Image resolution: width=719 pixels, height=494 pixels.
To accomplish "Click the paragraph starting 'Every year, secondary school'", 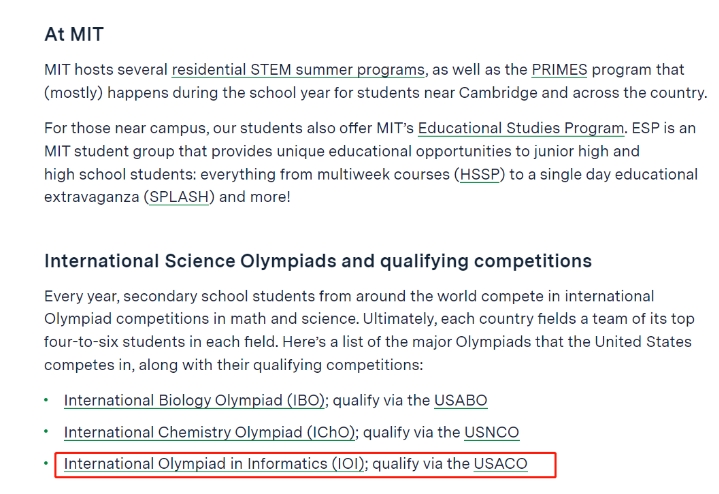I will tap(369, 330).
